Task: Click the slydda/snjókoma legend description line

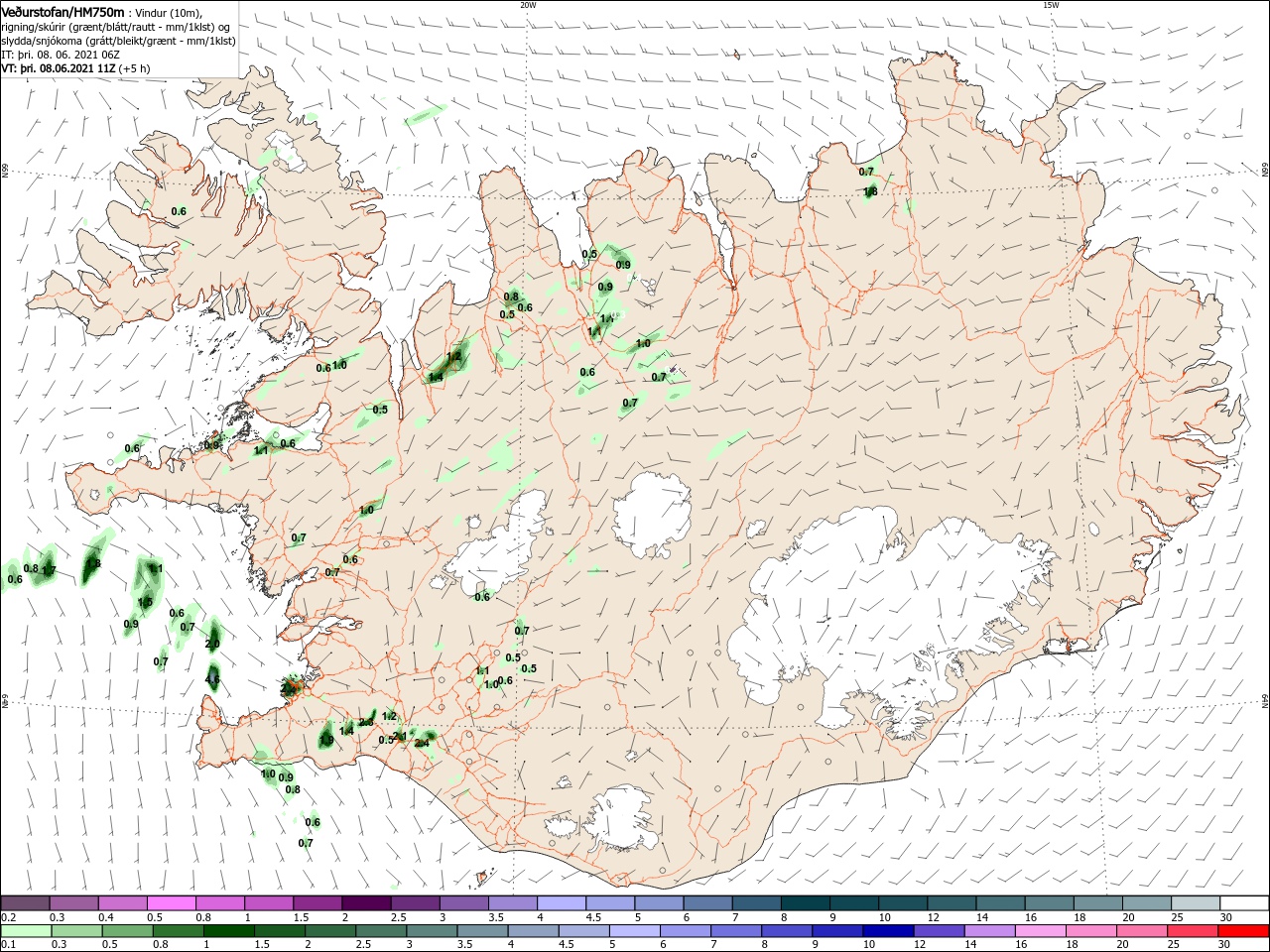Action: (118, 41)
